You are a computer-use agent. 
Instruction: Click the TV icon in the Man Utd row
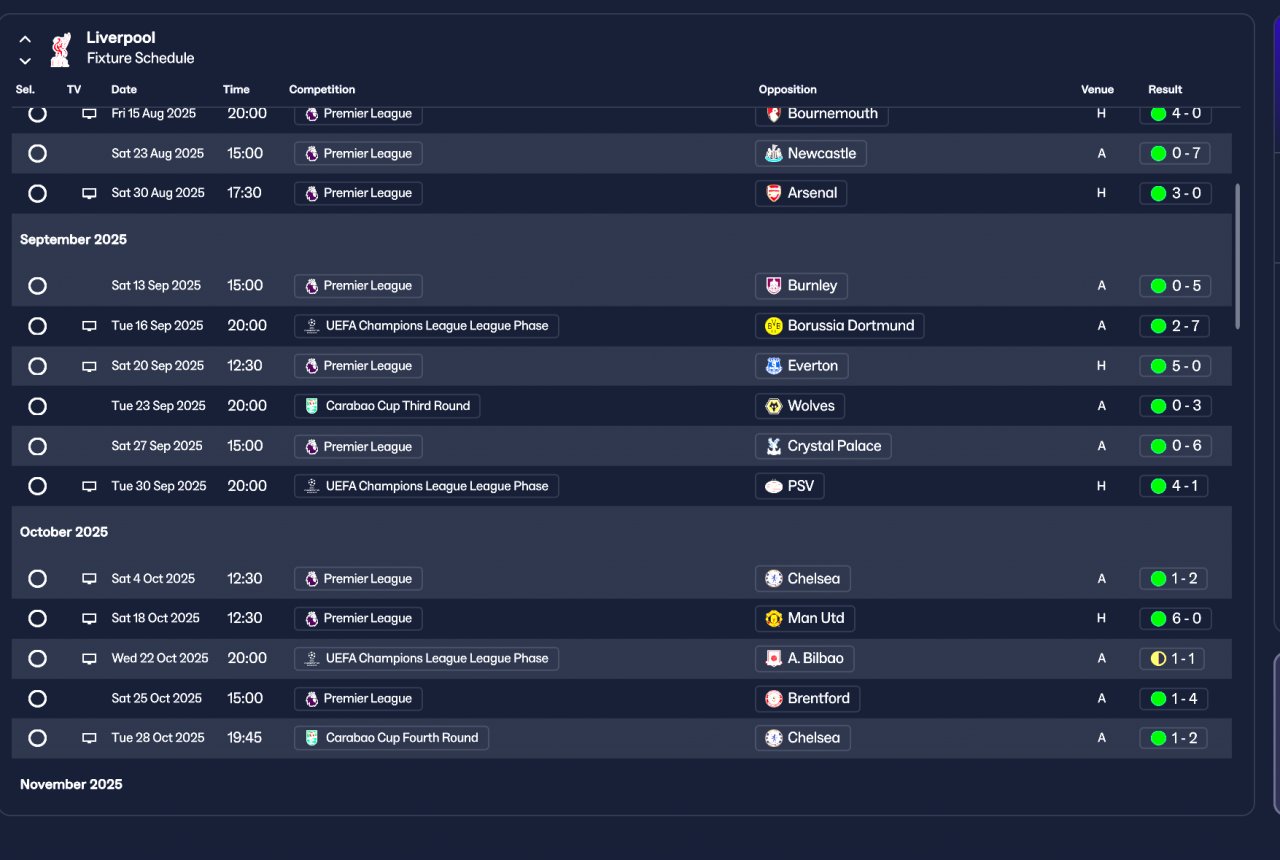(x=89, y=618)
